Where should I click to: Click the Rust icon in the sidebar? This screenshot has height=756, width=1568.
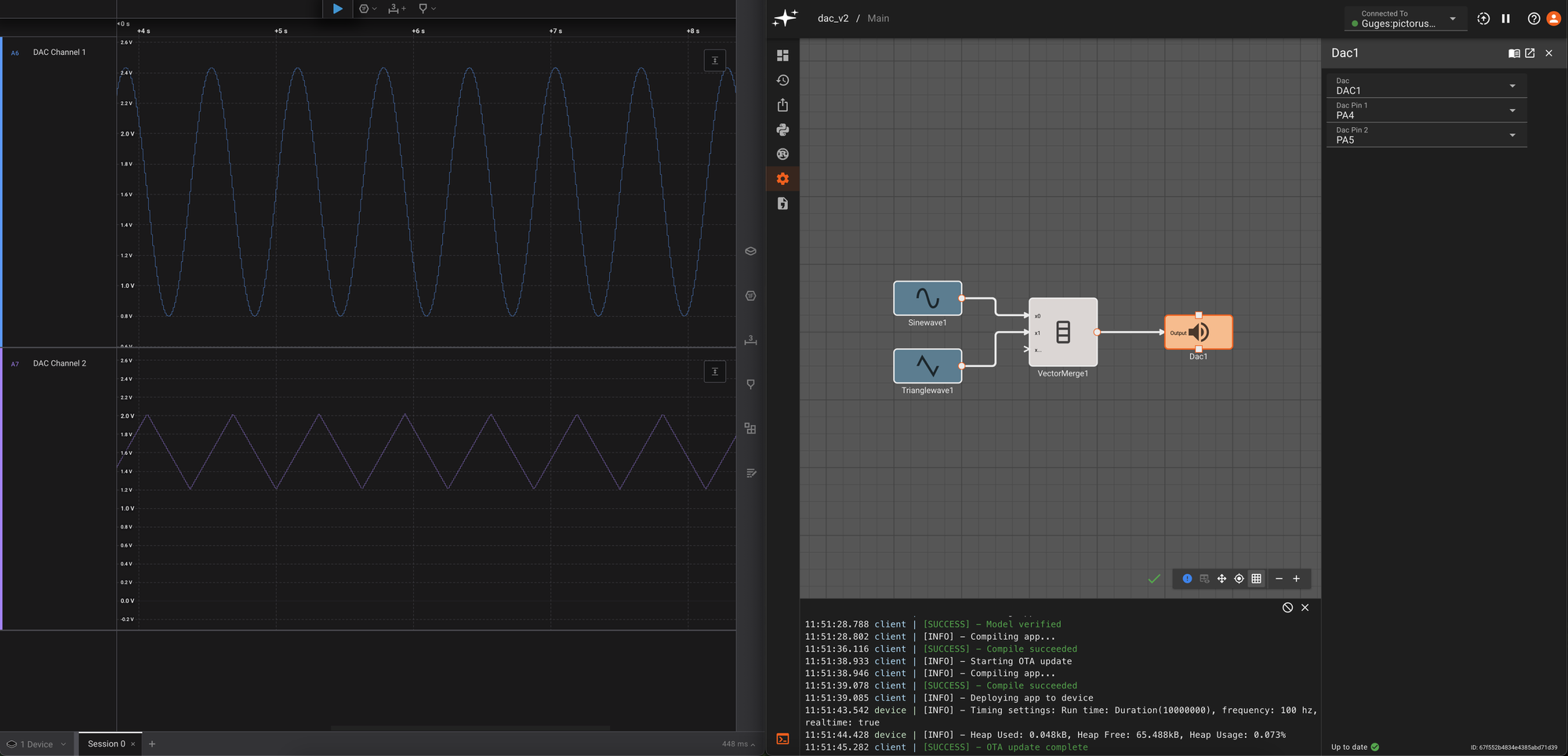coord(782,154)
